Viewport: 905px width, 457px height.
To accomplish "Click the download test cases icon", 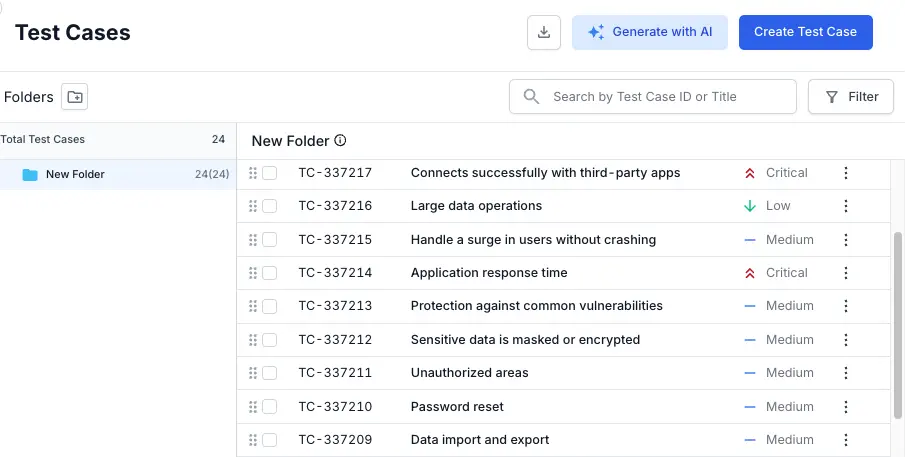I will 544,32.
